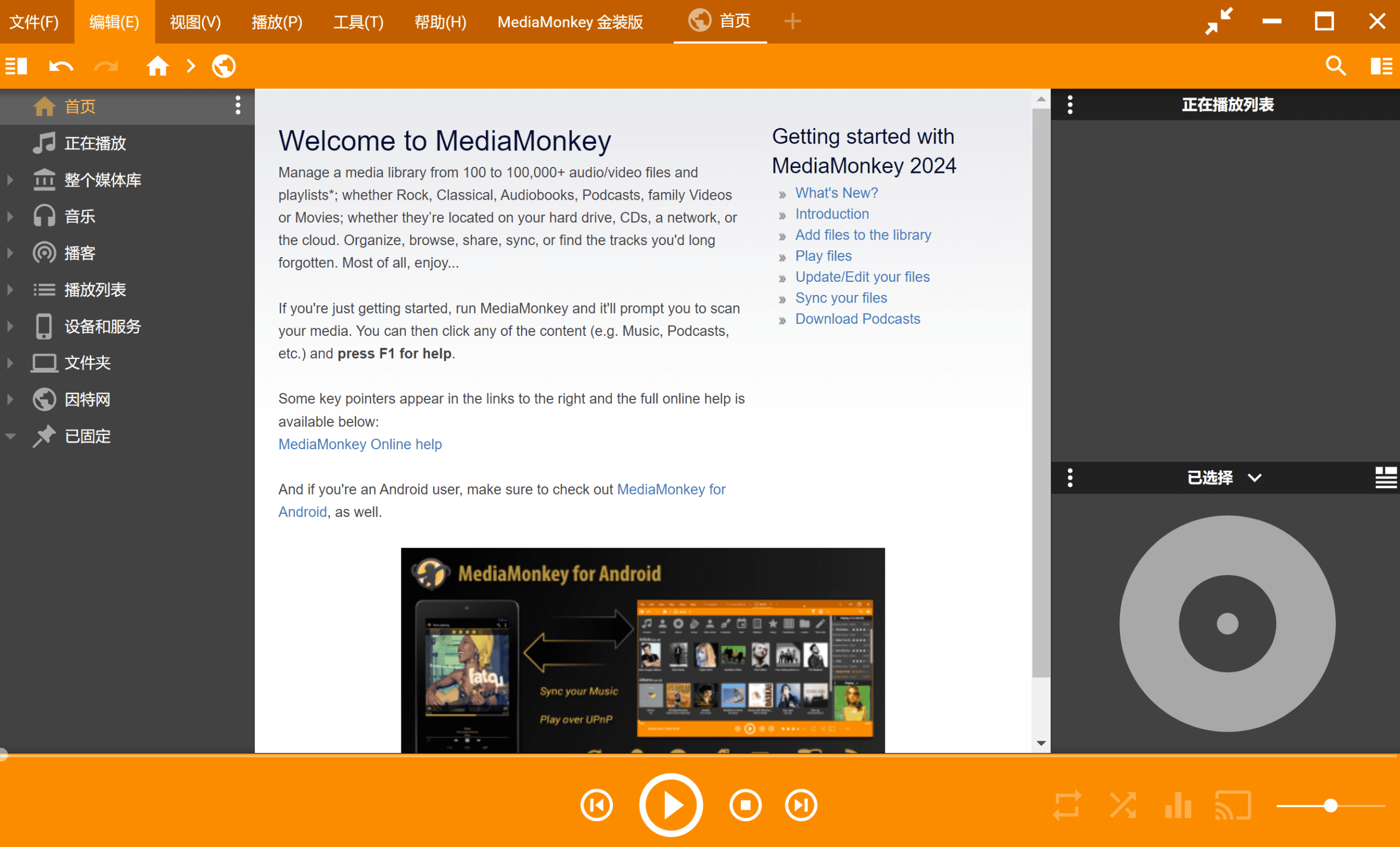Skip to previous track

click(597, 805)
